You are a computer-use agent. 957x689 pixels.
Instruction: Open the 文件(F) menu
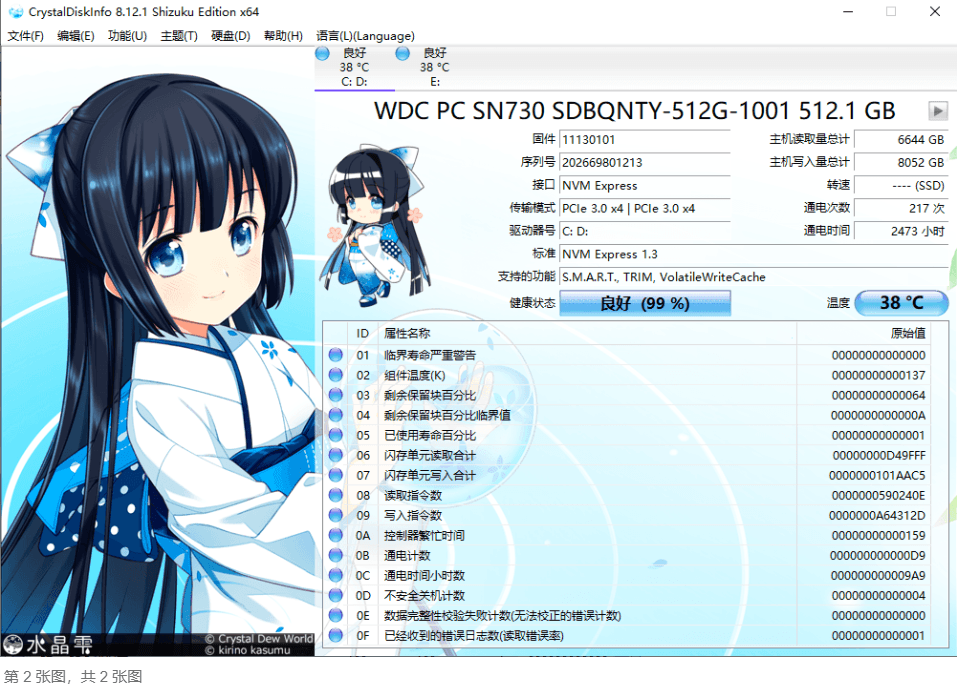tap(26, 36)
